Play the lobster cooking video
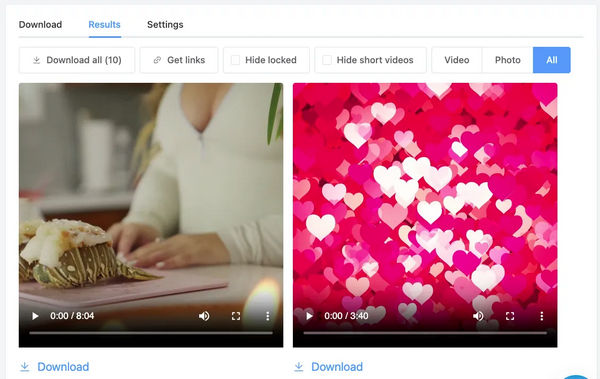Viewport: 600px width, 379px height. (x=35, y=316)
